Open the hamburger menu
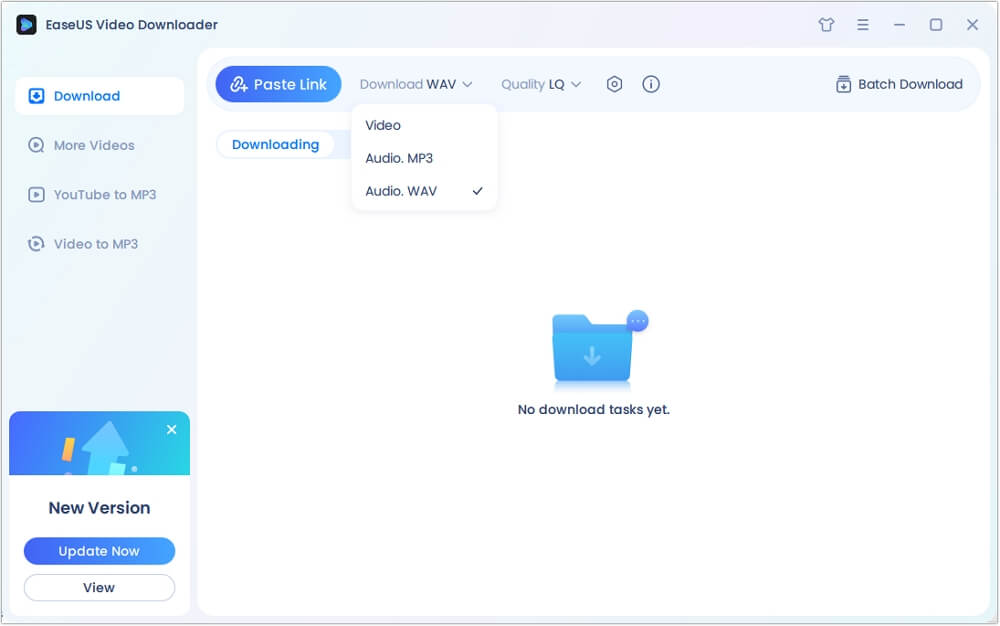The height and width of the screenshot is (626, 1000). (x=863, y=25)
